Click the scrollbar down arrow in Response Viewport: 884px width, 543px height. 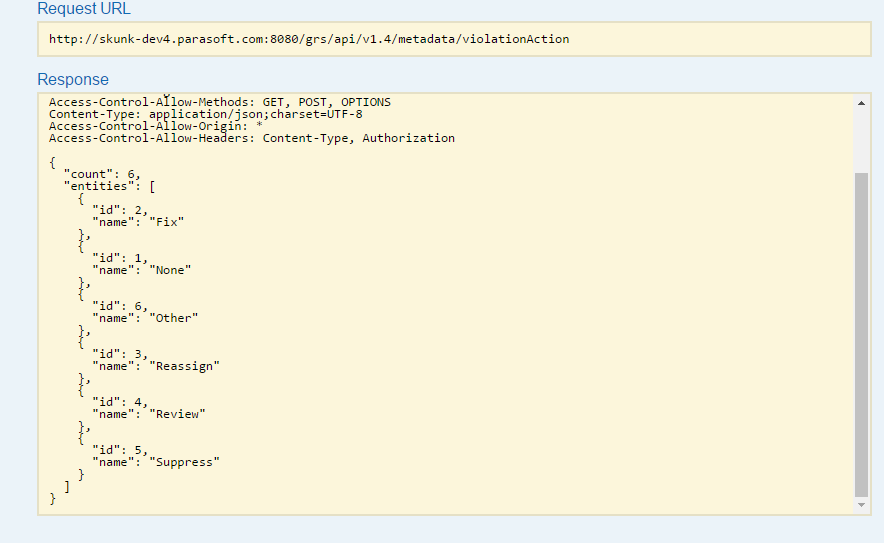(x=861, y=505)
